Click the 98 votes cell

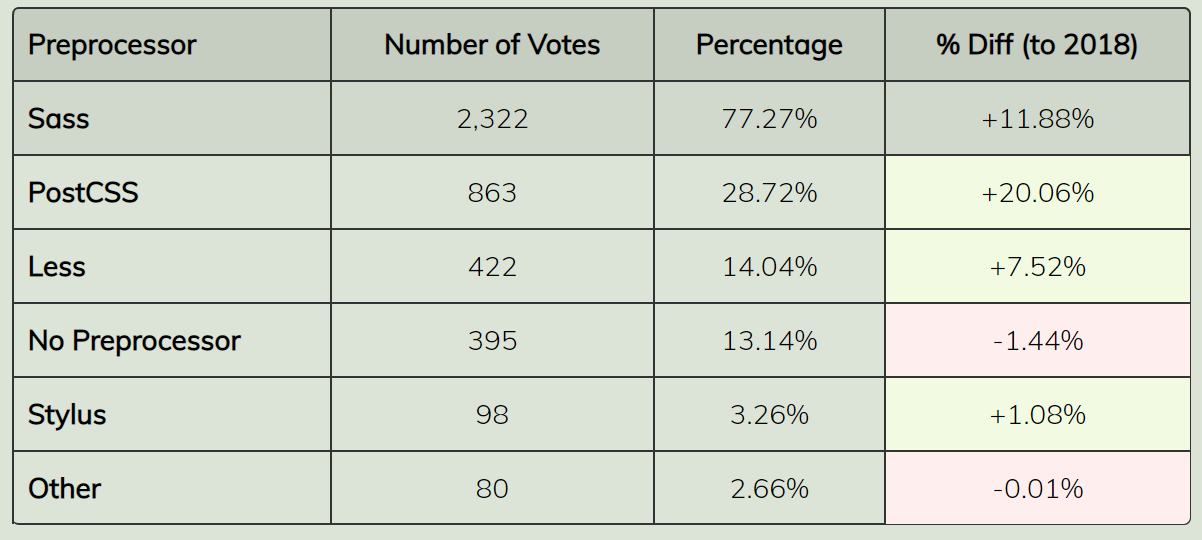point(492,414)
